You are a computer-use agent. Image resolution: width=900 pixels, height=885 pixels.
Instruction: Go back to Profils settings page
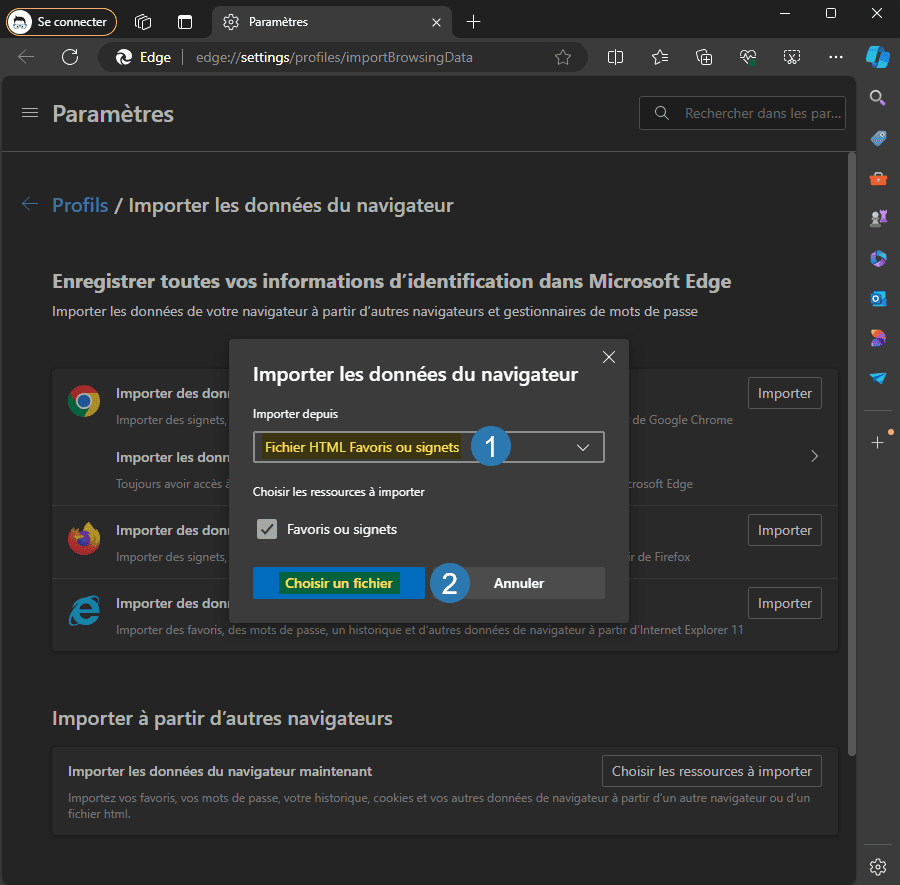coord(80,205)
